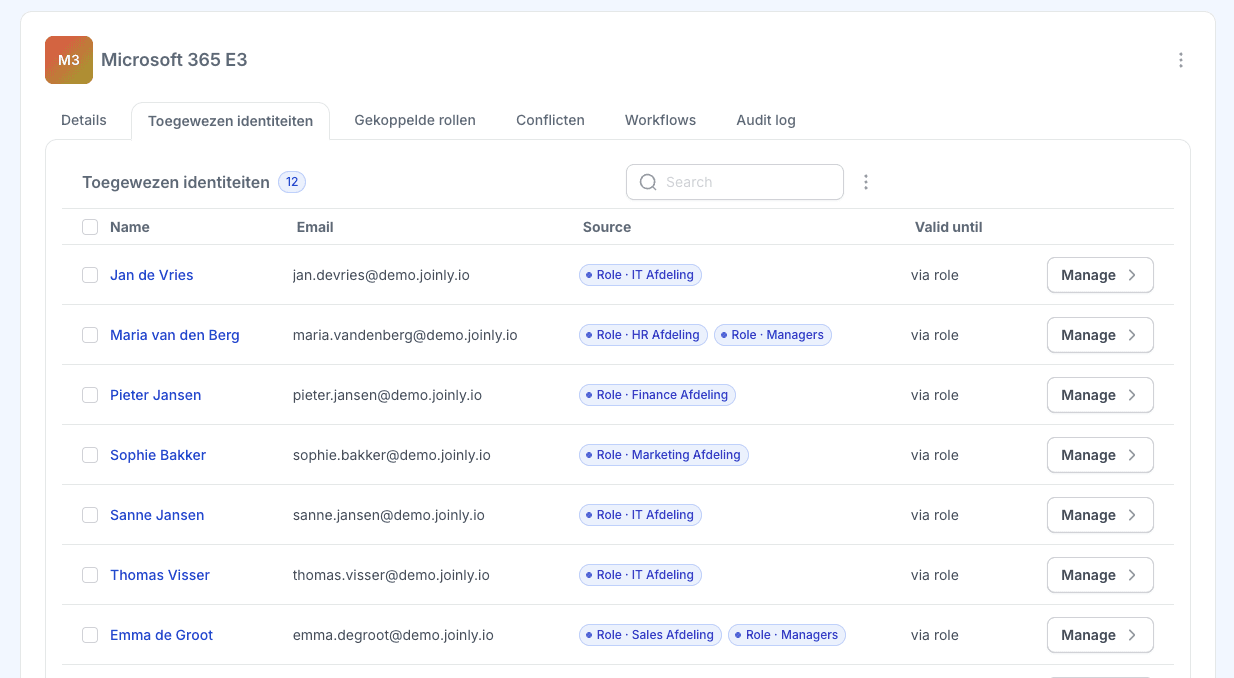Click email sanne.jansen@demo.joinly.io
Viewport: 1234px width, 678px height.
[x=389, y=515]
